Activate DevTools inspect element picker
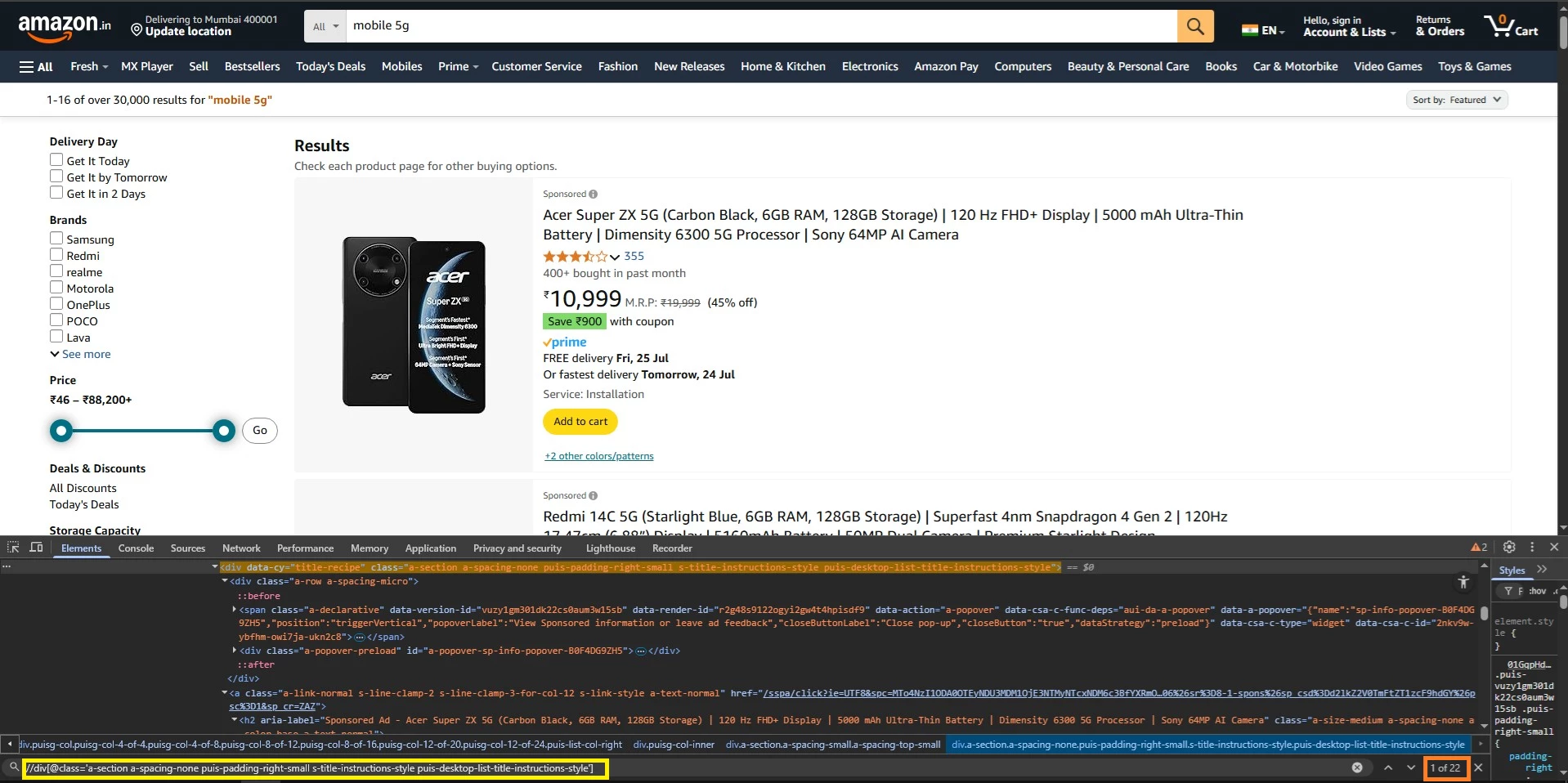Viewport: 1568px width, 783px height. (14, 548)
